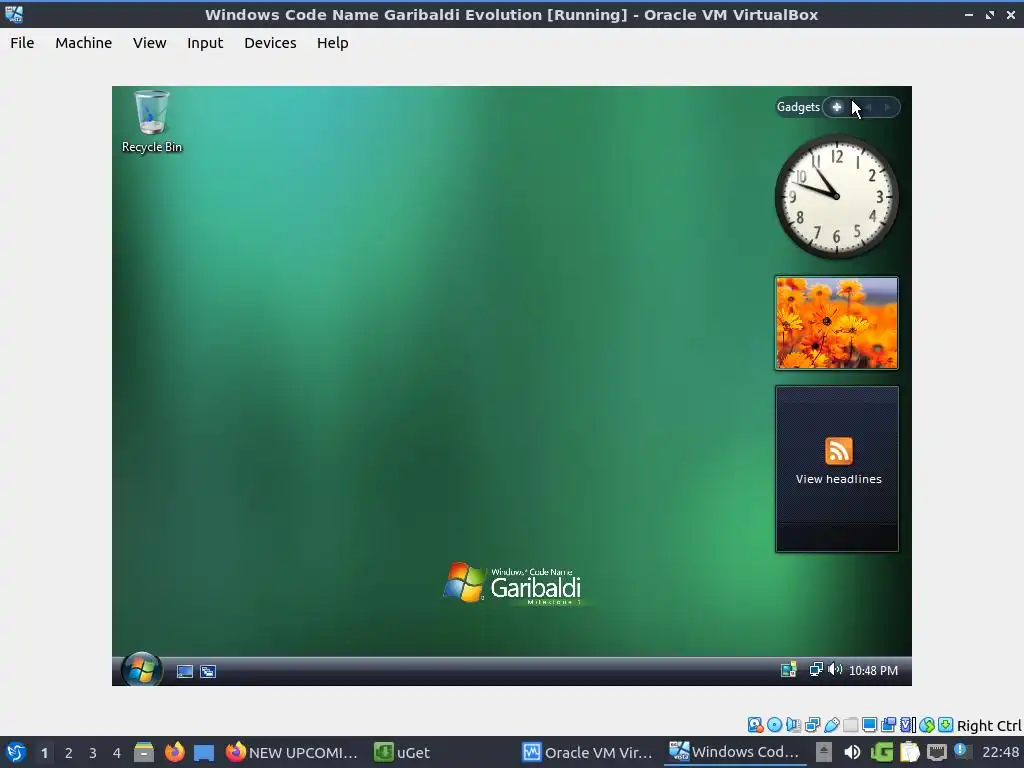The width and height of the screenshot is (1024, 768).
Task: Click the VirtualBox network status icon
Action: click(x=812, y=725)
